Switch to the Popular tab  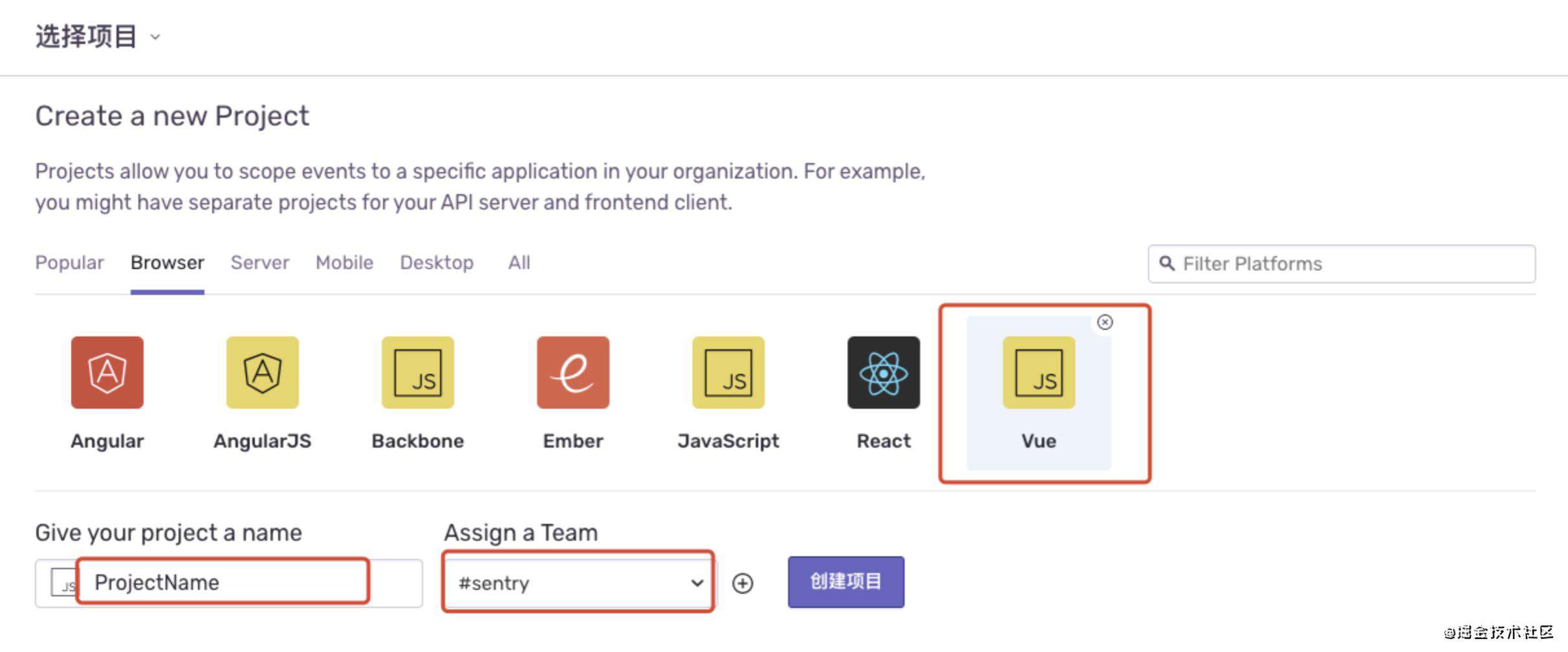pos(69,263)
